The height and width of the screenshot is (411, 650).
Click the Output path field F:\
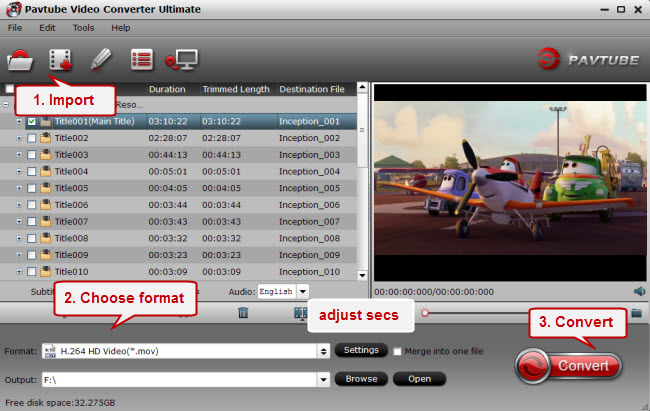point(179,379)
